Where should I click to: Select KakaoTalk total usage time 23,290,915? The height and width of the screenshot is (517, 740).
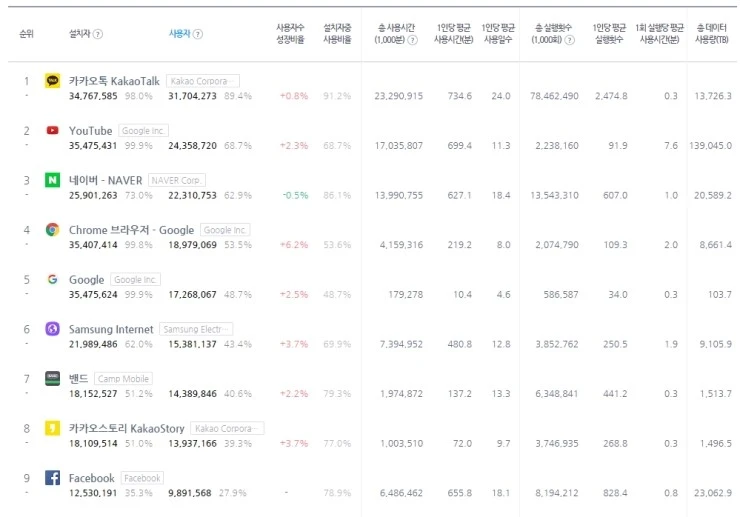pos(399,96)
